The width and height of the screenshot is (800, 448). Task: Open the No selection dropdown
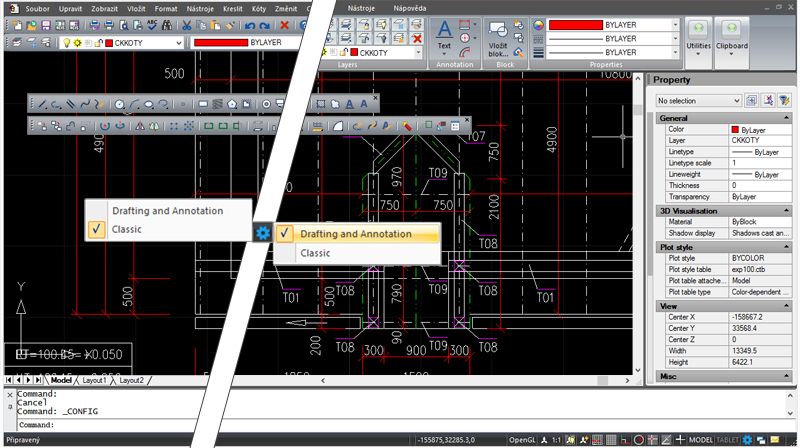click(x=698, y=101)
